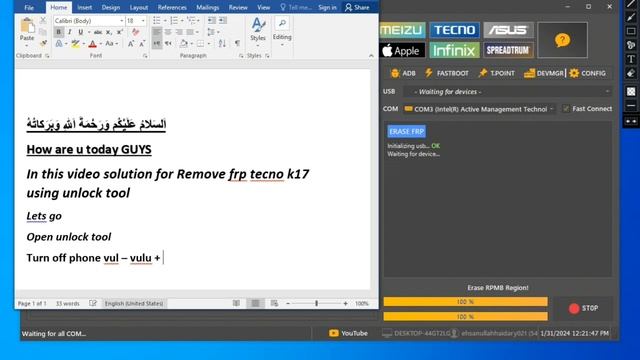The height and width of the screenshot is (360, 640).
Task: Switch to the Design tab
Action: tap(111, 7)
